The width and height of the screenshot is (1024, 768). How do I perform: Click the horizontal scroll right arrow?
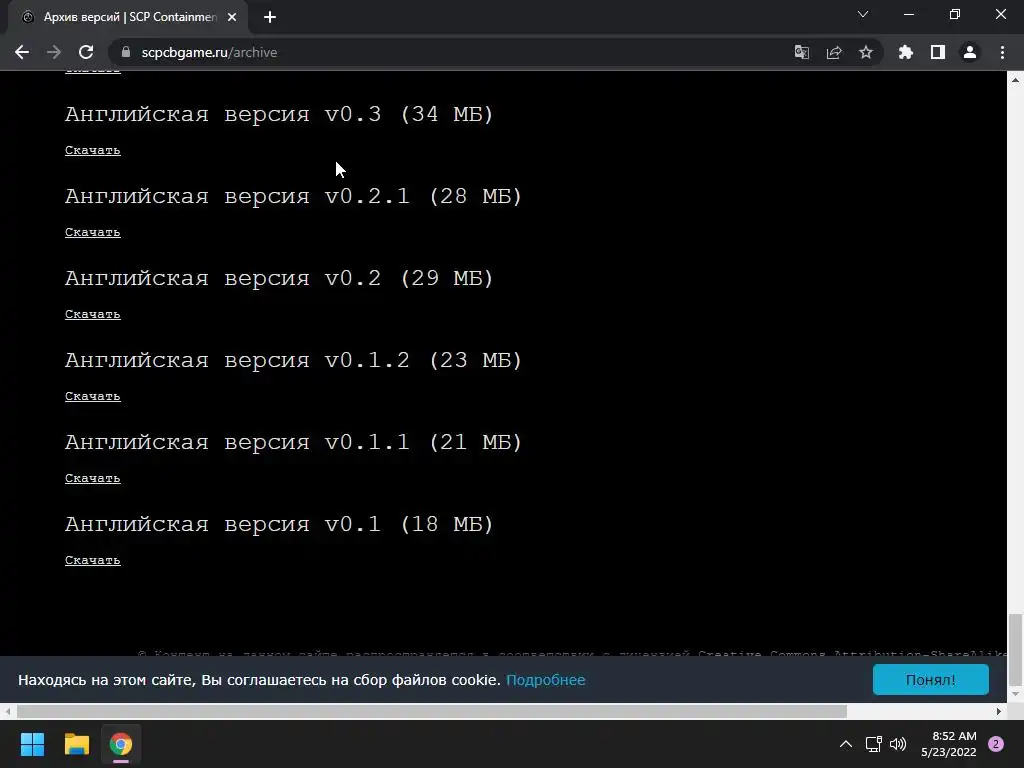tap(999, 711)
